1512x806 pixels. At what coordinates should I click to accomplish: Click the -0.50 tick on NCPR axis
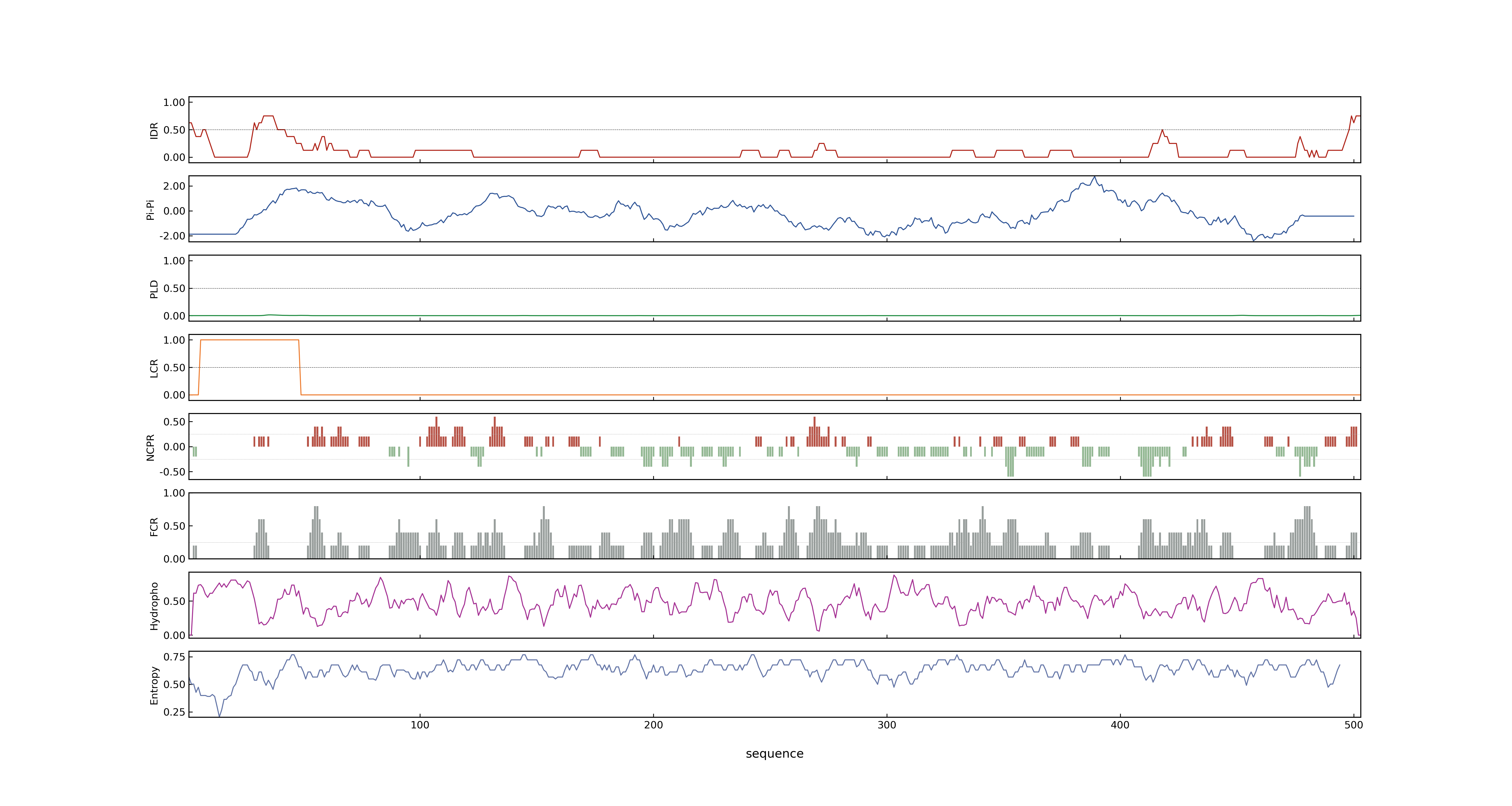pyautogui.click(x=172, y=472)
